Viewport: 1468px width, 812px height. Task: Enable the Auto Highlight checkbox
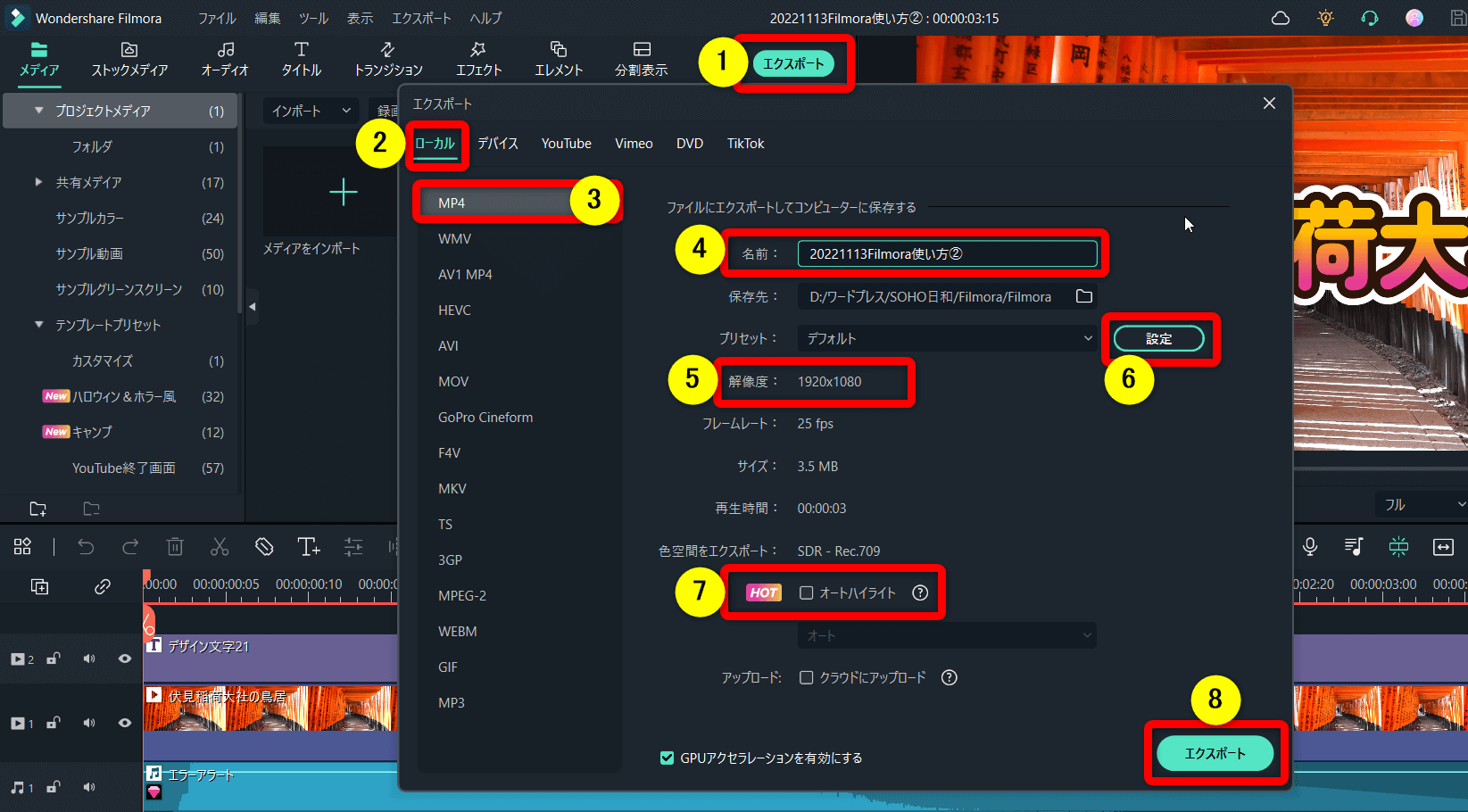[807, 592]
